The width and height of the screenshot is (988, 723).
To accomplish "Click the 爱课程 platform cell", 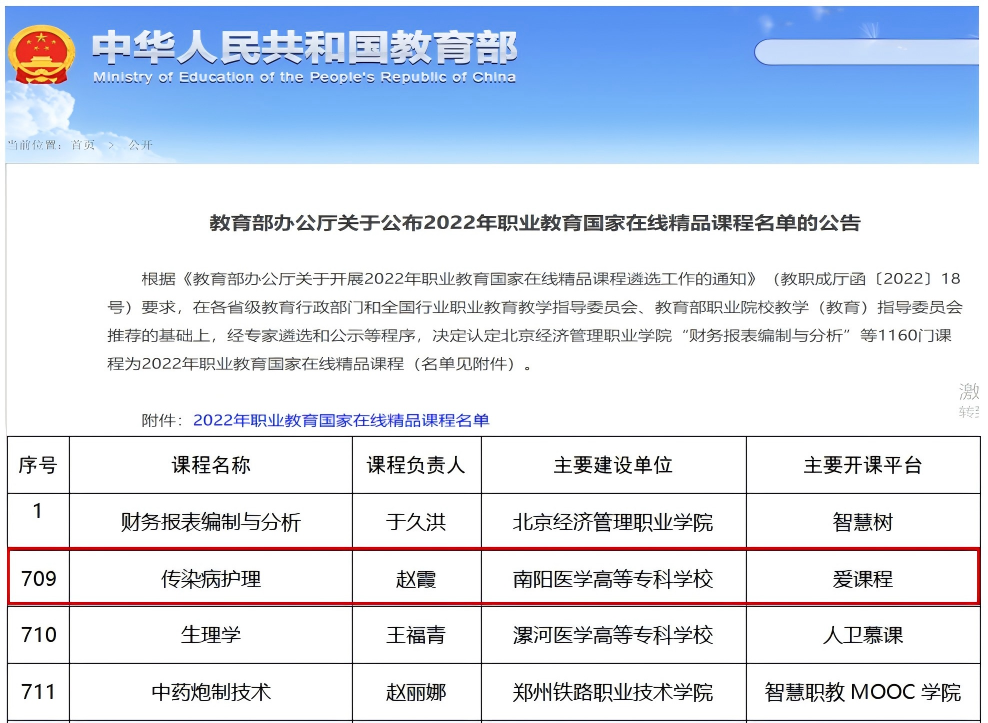I will click(x=862, y=578).
